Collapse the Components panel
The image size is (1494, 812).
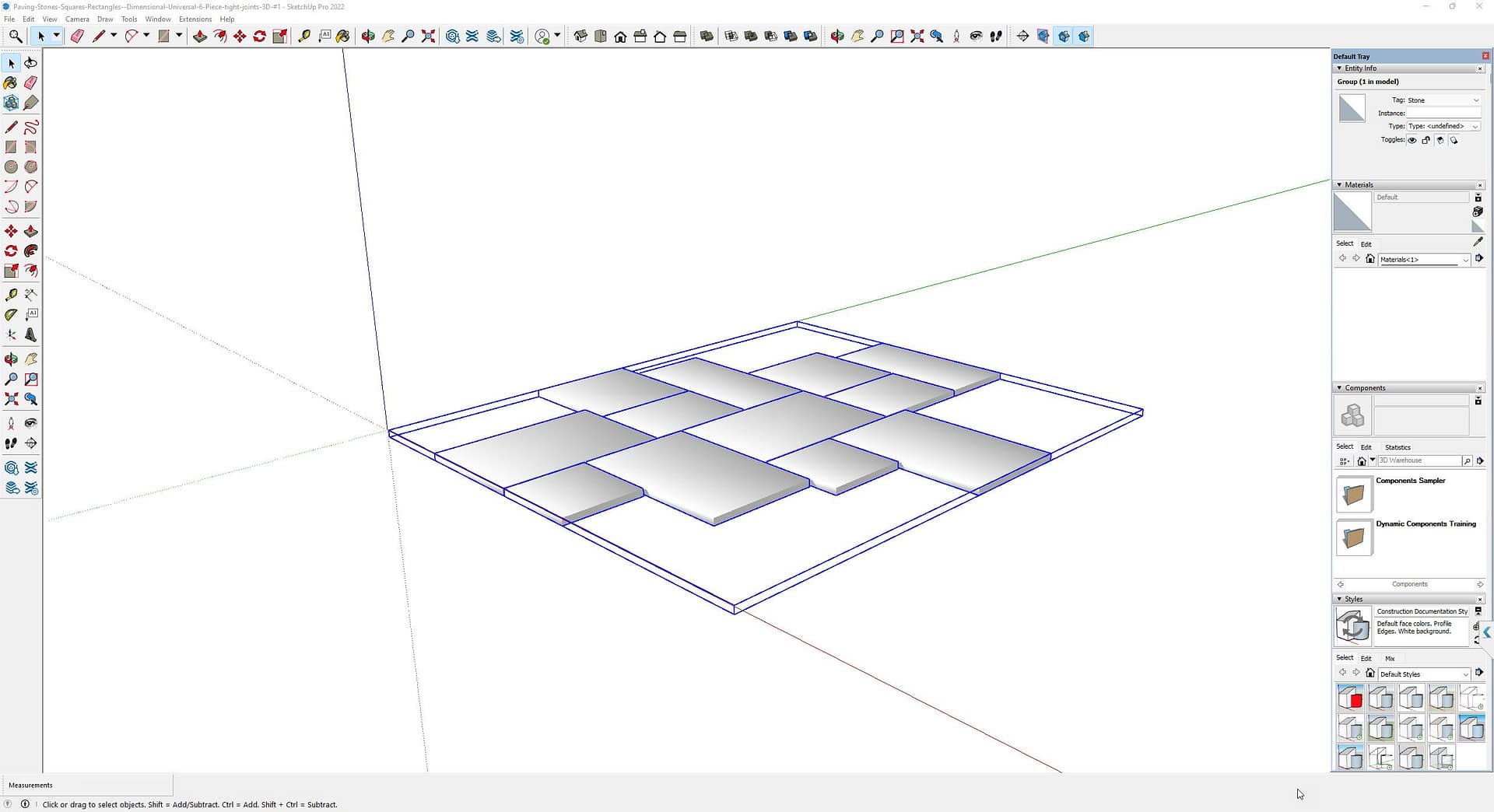click(1339, 388)
